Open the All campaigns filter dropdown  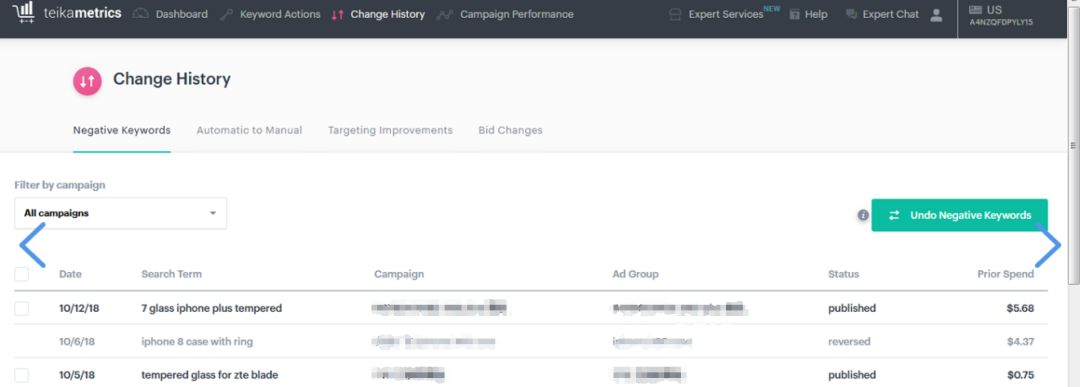click(x=121, y=213)
